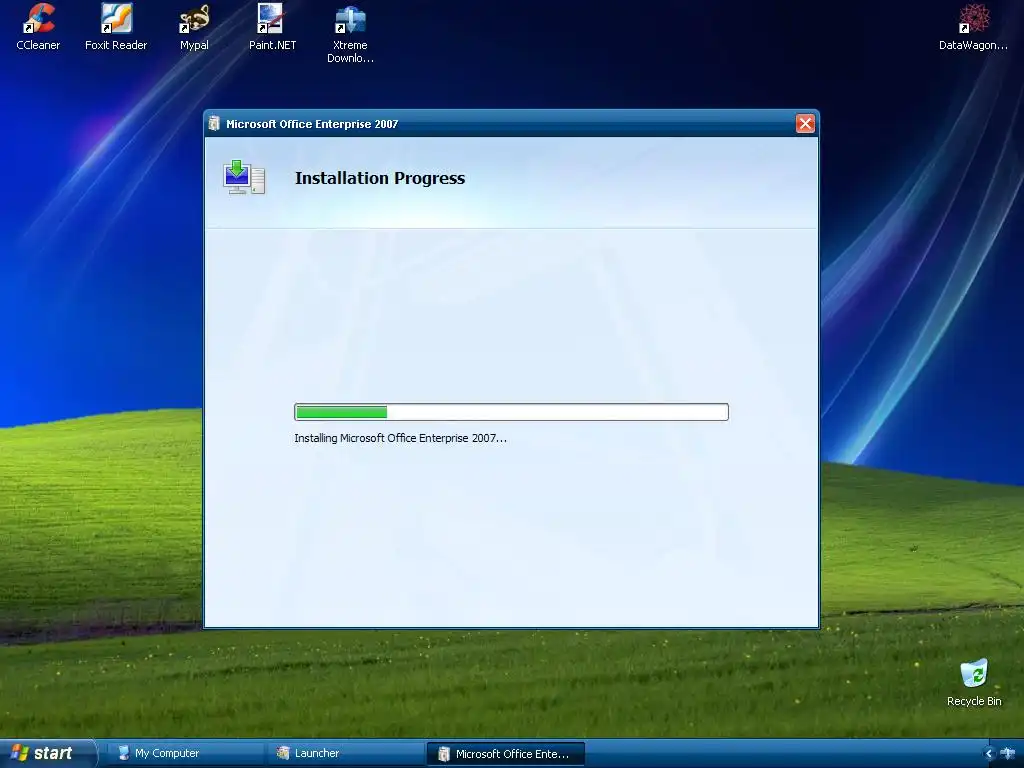
Task: Click the system tray icon beside the arrow
Action: (x=1008, y=754)
